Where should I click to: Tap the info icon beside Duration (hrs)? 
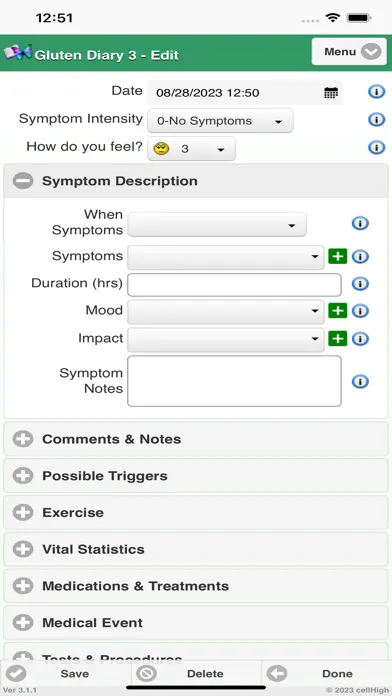[x=360, y=284]
